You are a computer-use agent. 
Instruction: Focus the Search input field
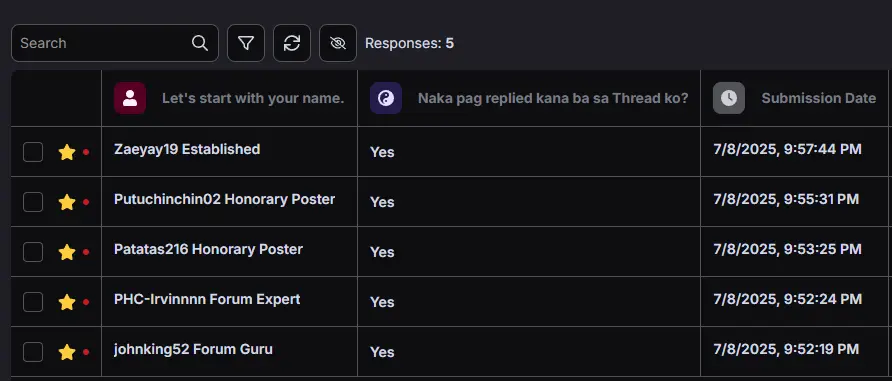pyautogui.click(x=105, y=43)
